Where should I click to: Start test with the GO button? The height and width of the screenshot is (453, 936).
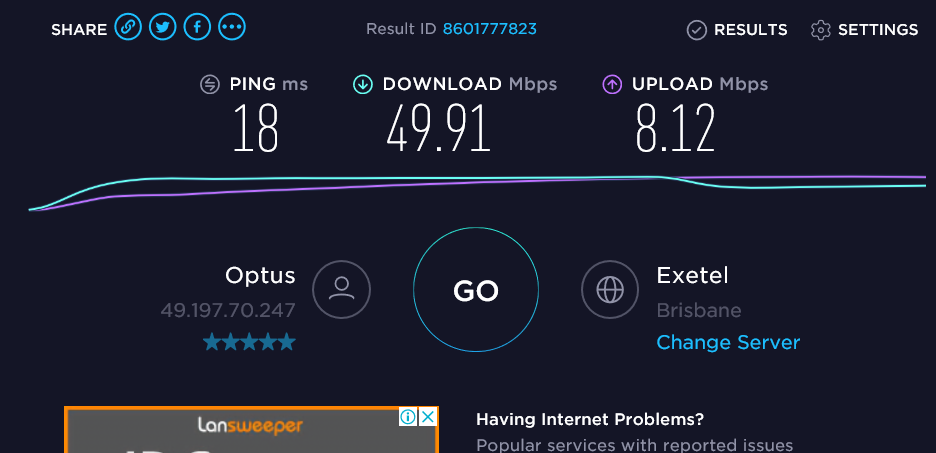tap(476, 289)
